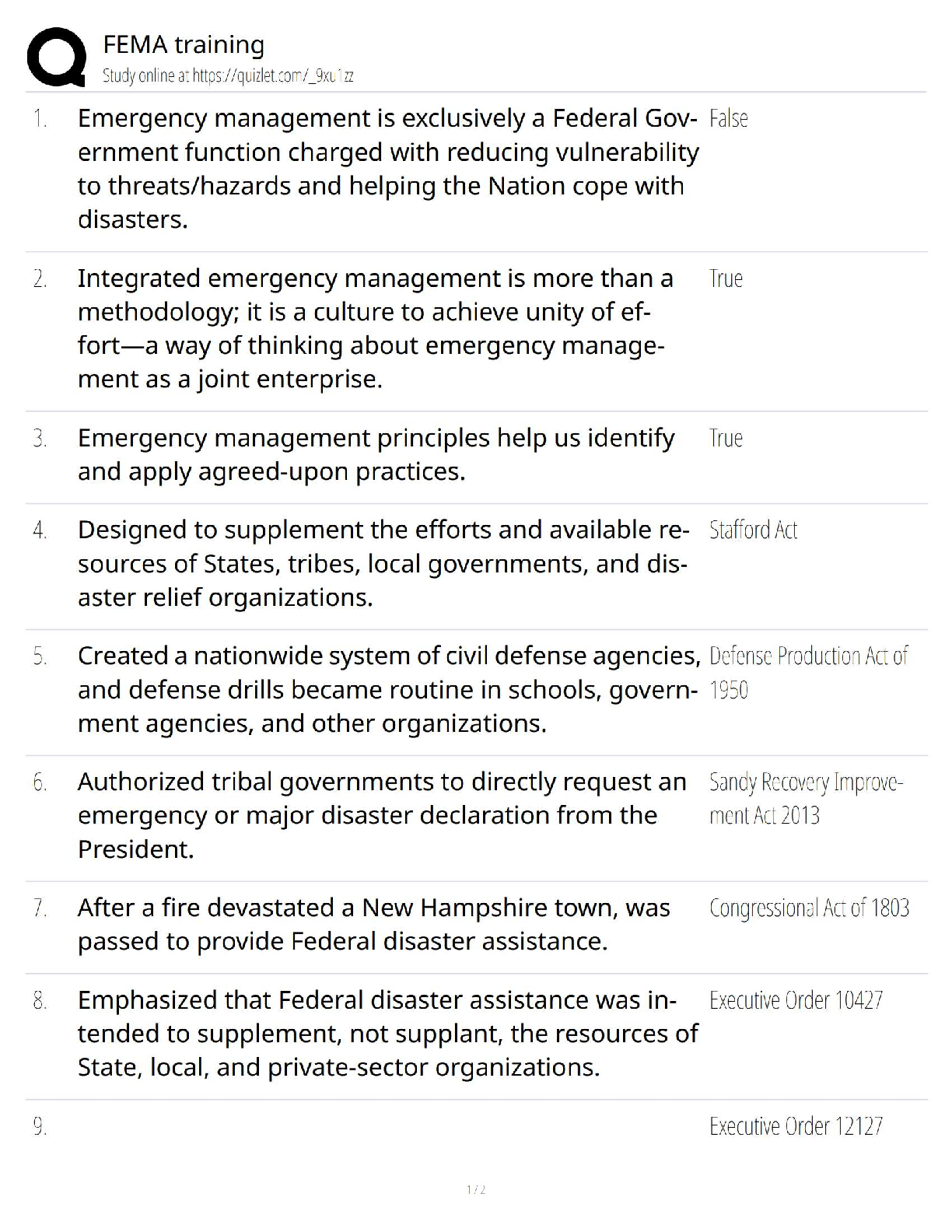Click the Quizlet Q logo icon
Screen dimensions: 952x1232
click(x=56, y=56)
